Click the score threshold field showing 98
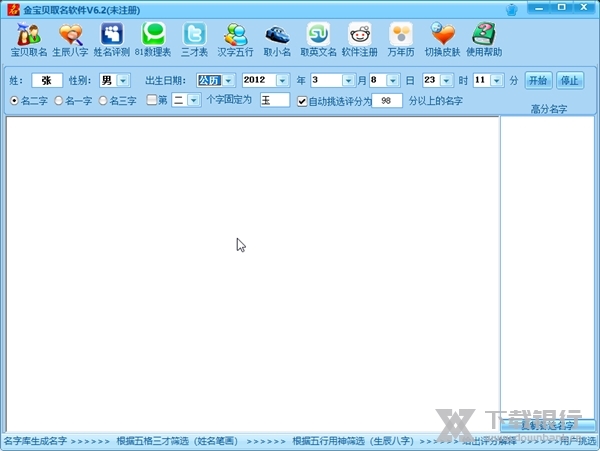600x451 pixels. point(386,101)
